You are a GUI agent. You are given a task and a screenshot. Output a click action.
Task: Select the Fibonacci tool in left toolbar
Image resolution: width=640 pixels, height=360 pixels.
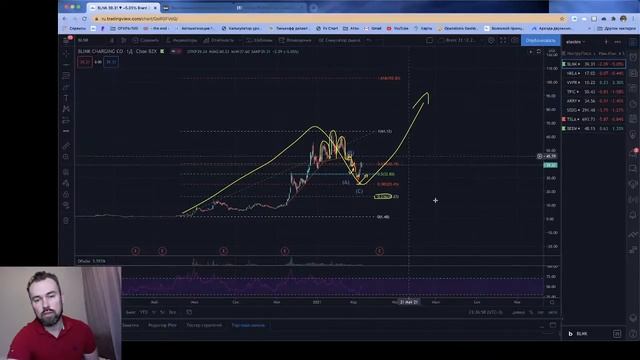pos(66,76)
